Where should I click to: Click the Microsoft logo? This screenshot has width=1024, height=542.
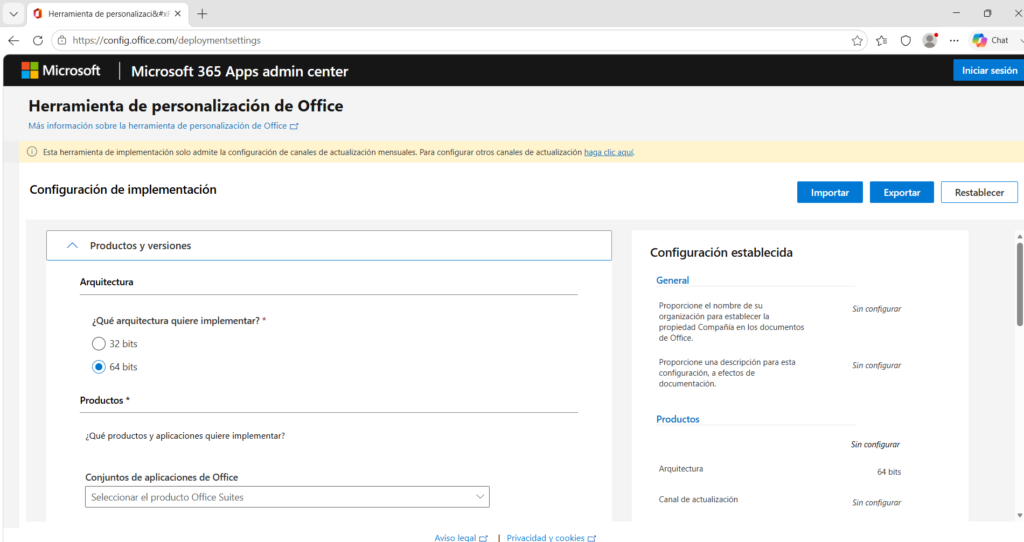(x=61, y=71)
